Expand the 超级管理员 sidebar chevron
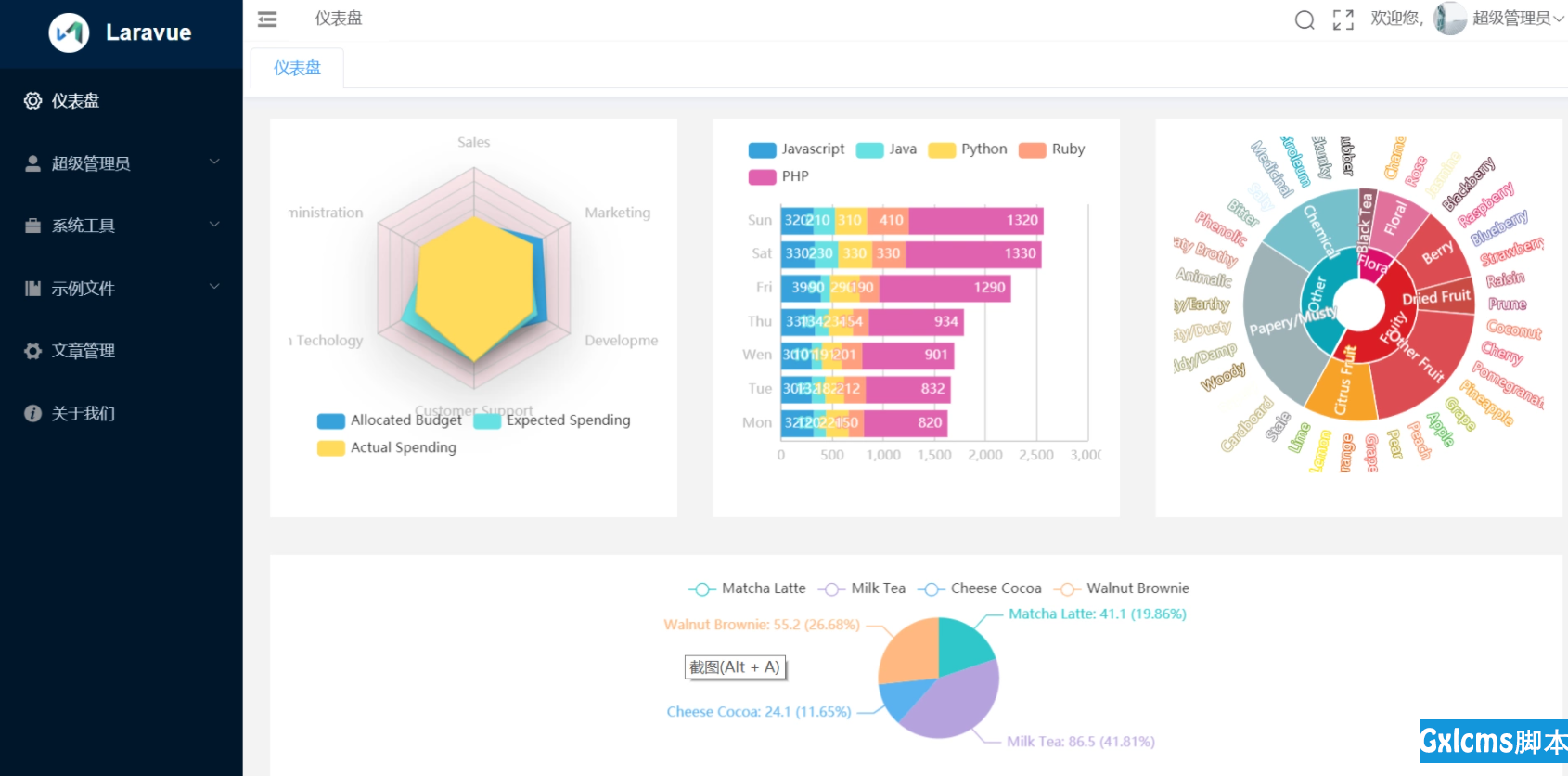This screenshot has height=776, width=1568. pyautogui.click(x=214, y=162)
